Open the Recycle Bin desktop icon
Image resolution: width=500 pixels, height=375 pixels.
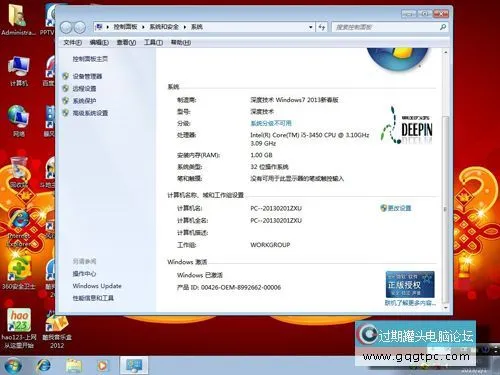(19, 172)
